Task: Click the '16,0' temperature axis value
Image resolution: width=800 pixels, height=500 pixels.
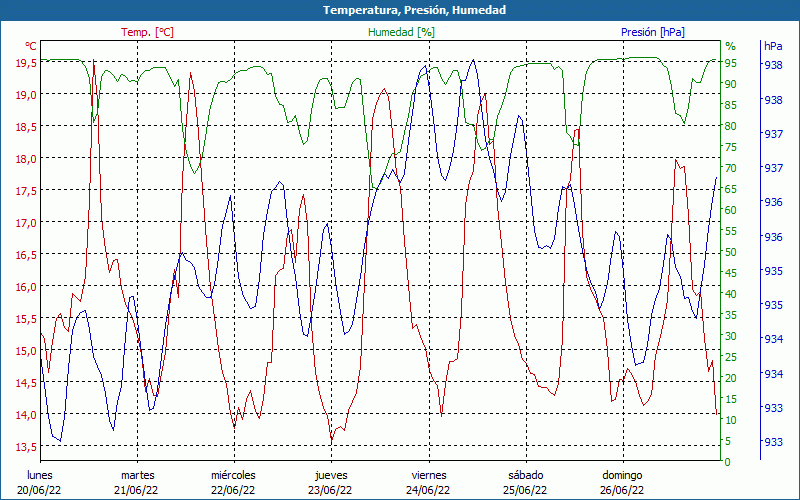Action: pyautogui.click(x=26, y=287)
